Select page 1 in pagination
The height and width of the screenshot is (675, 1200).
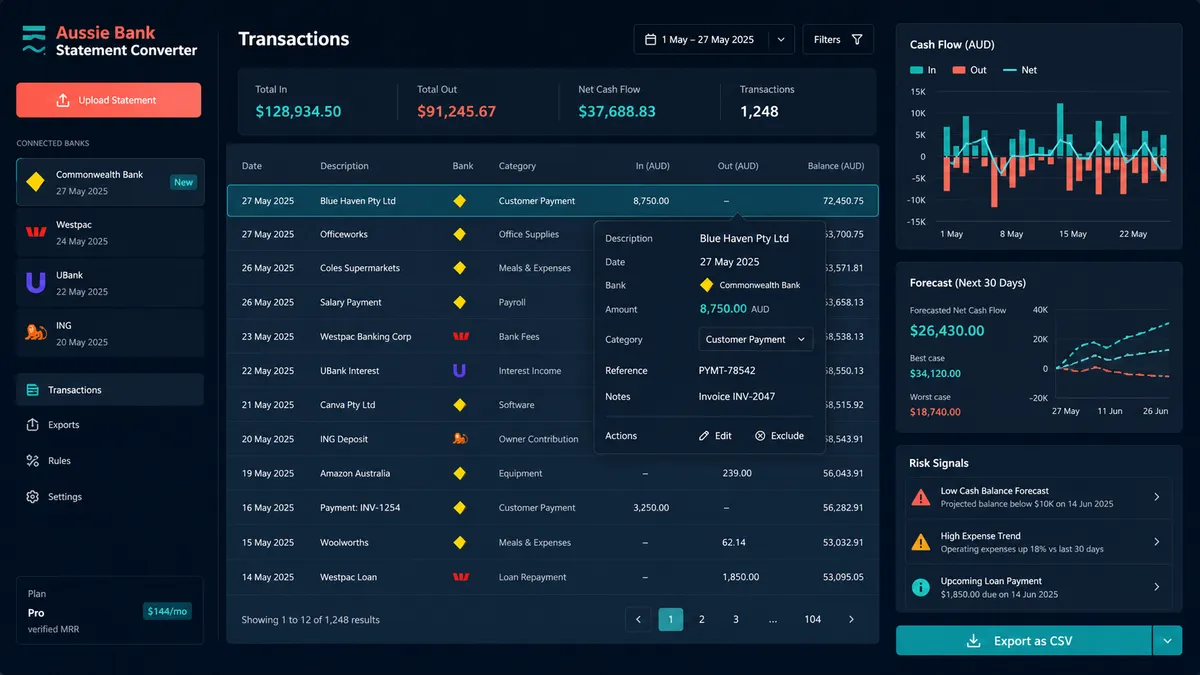pos(671,620)
